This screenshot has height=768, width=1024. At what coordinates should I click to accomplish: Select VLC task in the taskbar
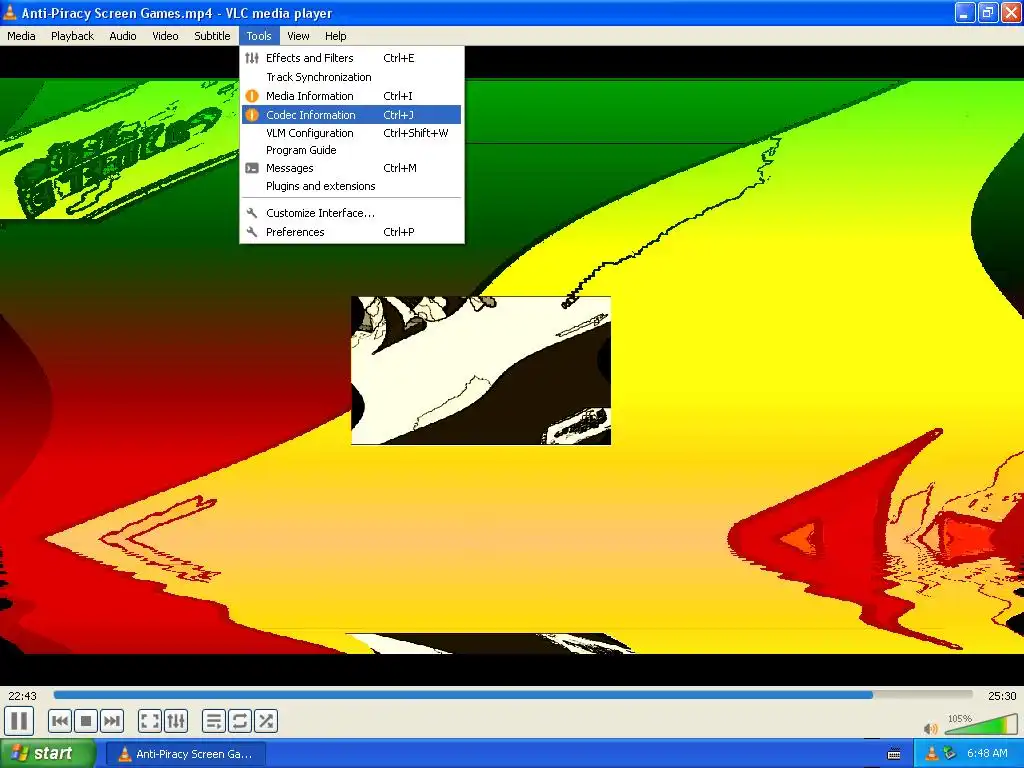click(185, 754)
